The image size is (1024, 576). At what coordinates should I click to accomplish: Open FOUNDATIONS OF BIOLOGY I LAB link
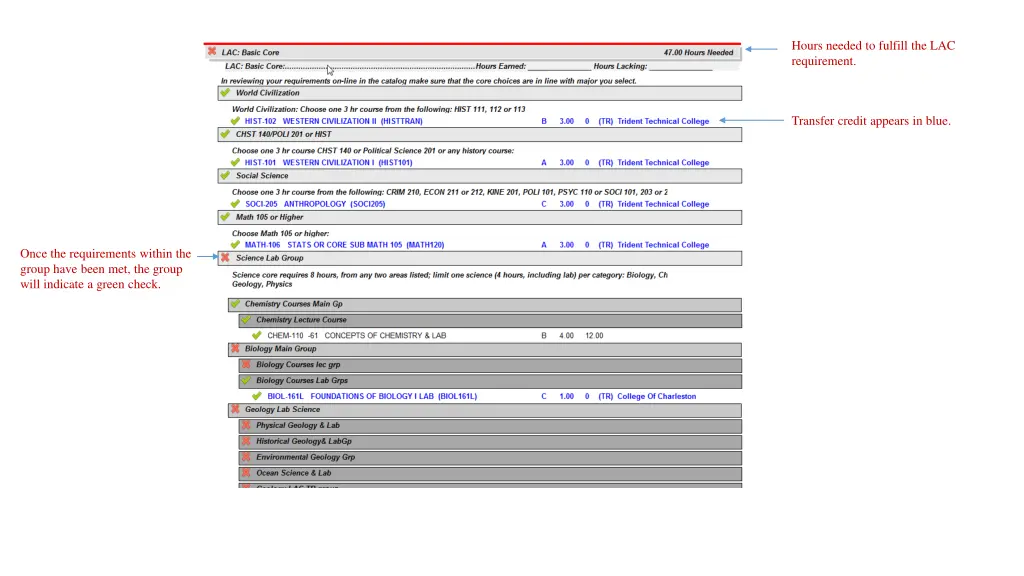[x=394, y=396]
